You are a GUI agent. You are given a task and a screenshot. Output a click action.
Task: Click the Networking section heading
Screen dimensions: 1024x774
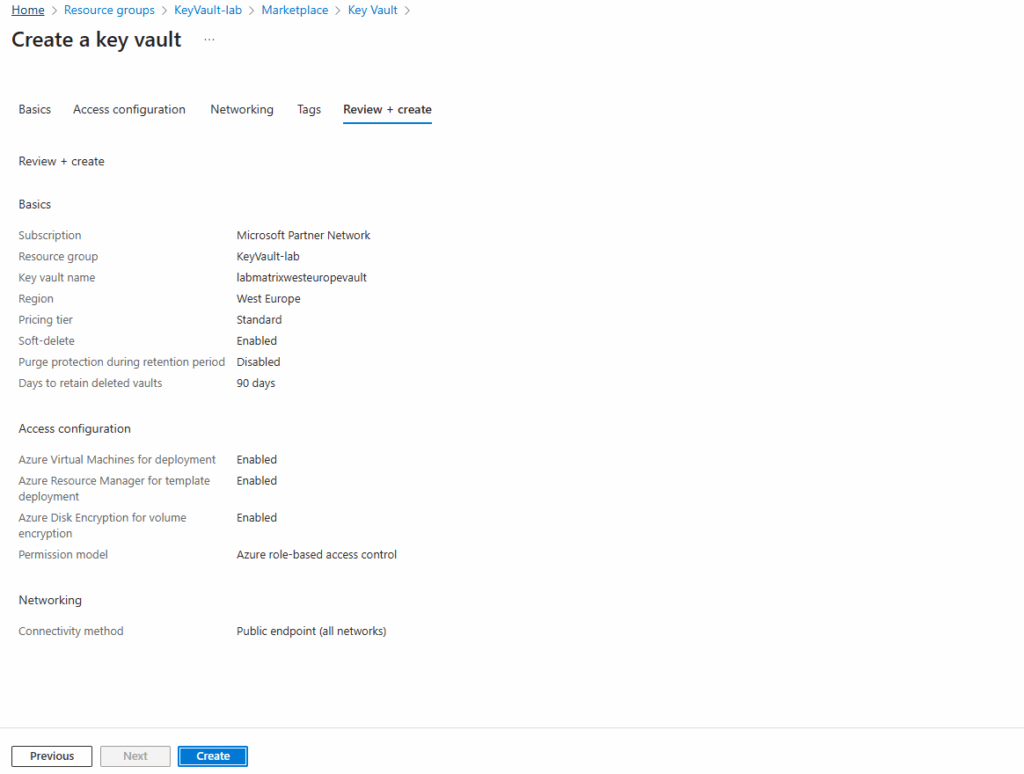coord(50,600)
